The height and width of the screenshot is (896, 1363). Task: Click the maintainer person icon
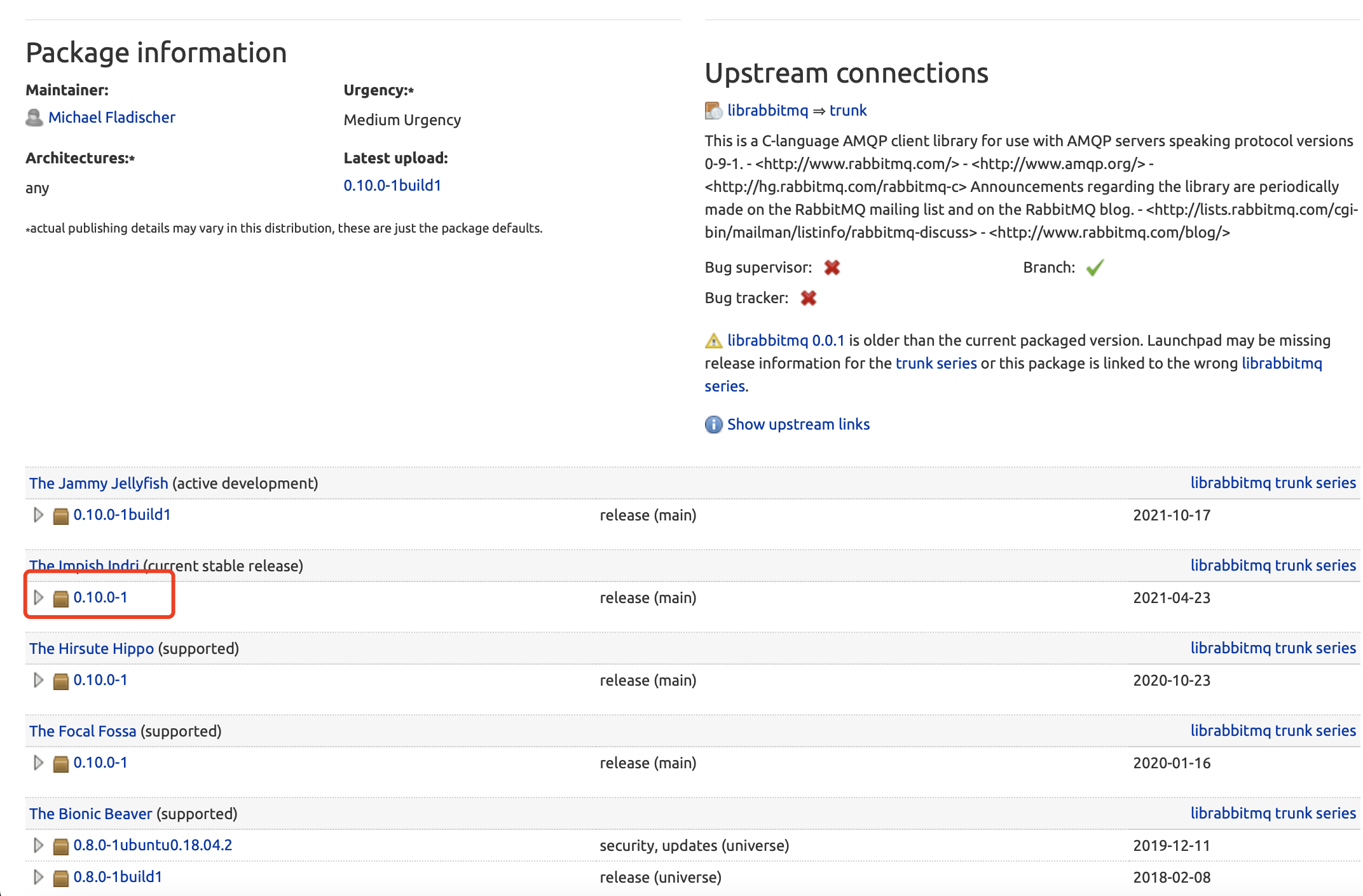pyautogui.click(x=34, y=118)
